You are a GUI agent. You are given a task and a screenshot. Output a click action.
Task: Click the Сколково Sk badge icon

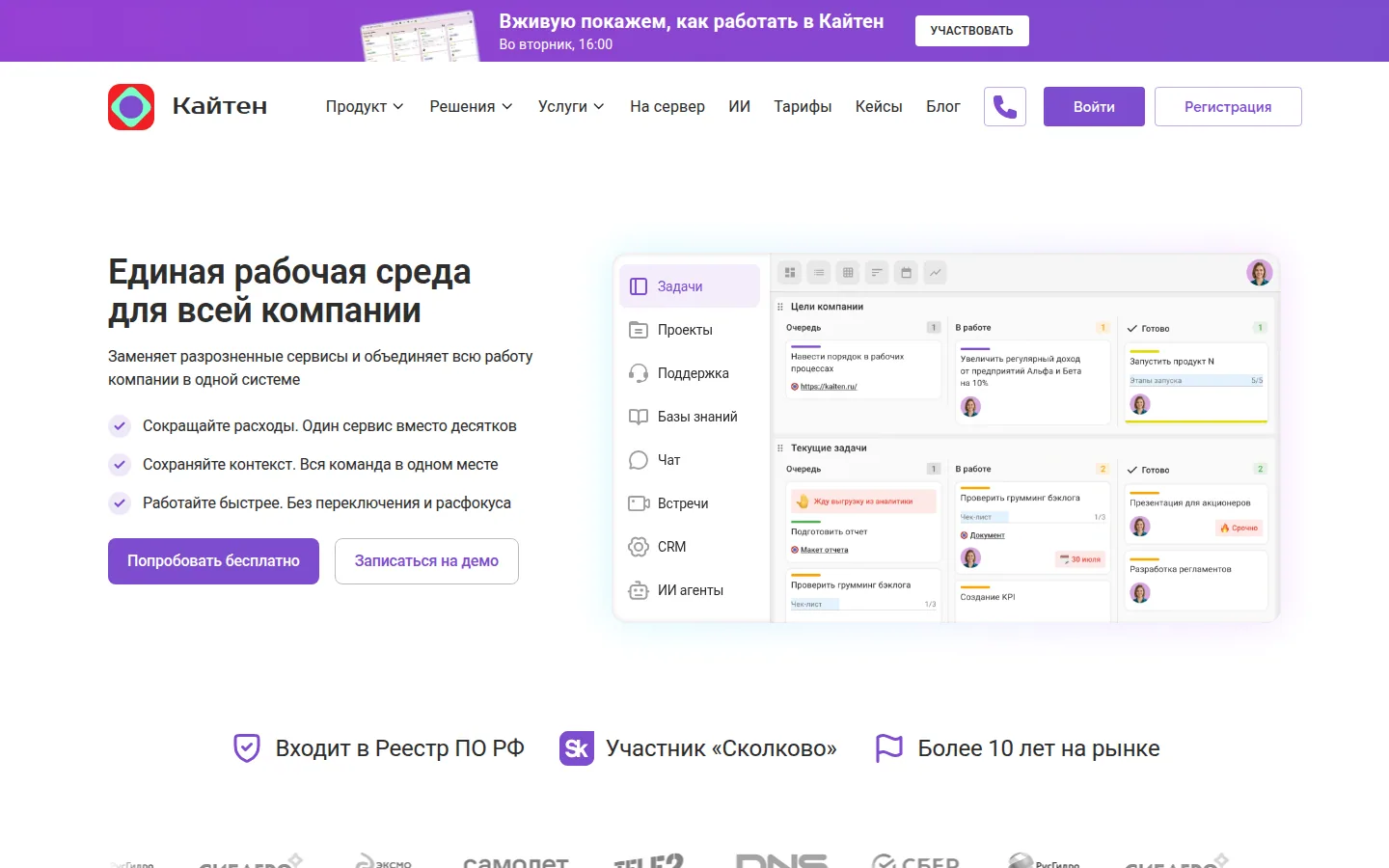(577, 748)
